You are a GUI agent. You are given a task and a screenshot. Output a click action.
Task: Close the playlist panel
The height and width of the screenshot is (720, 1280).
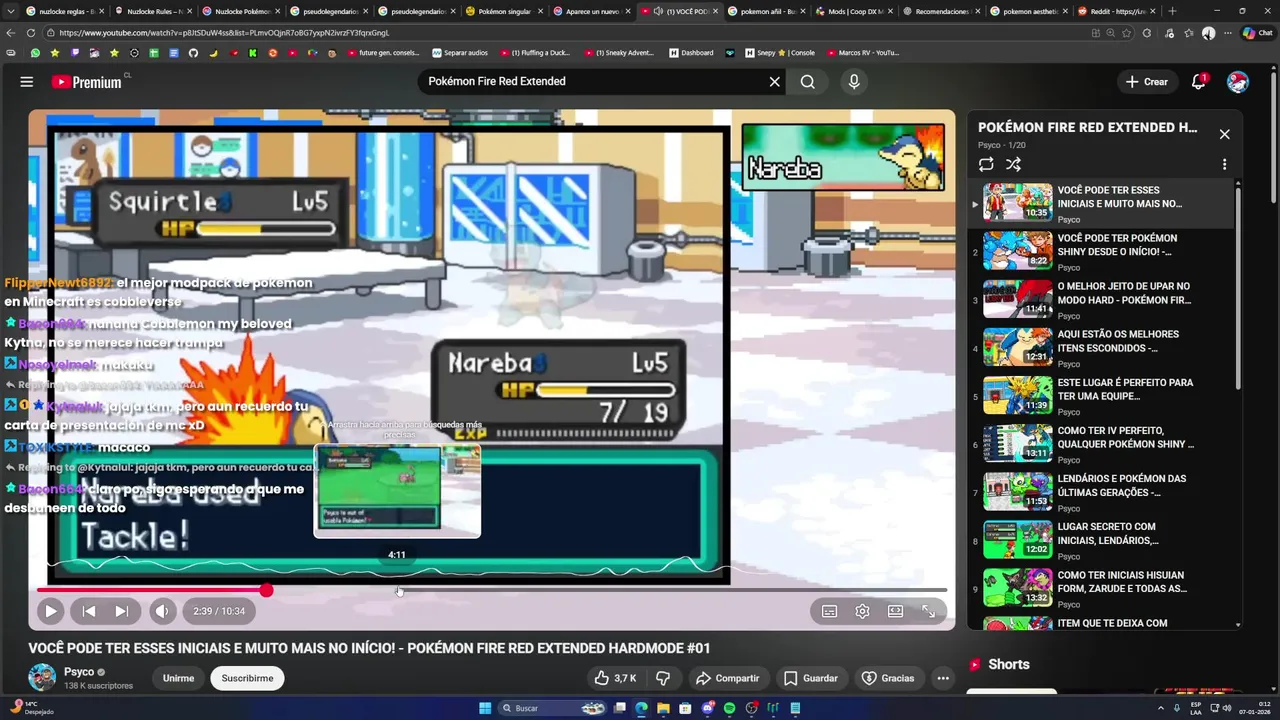(x=1224, y=134)
